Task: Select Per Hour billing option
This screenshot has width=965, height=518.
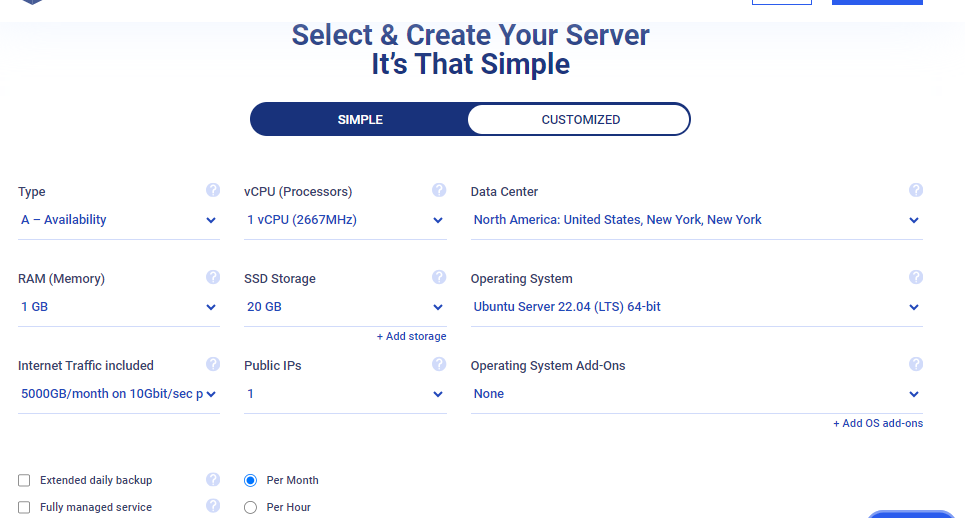Action: tap(250, 508)
